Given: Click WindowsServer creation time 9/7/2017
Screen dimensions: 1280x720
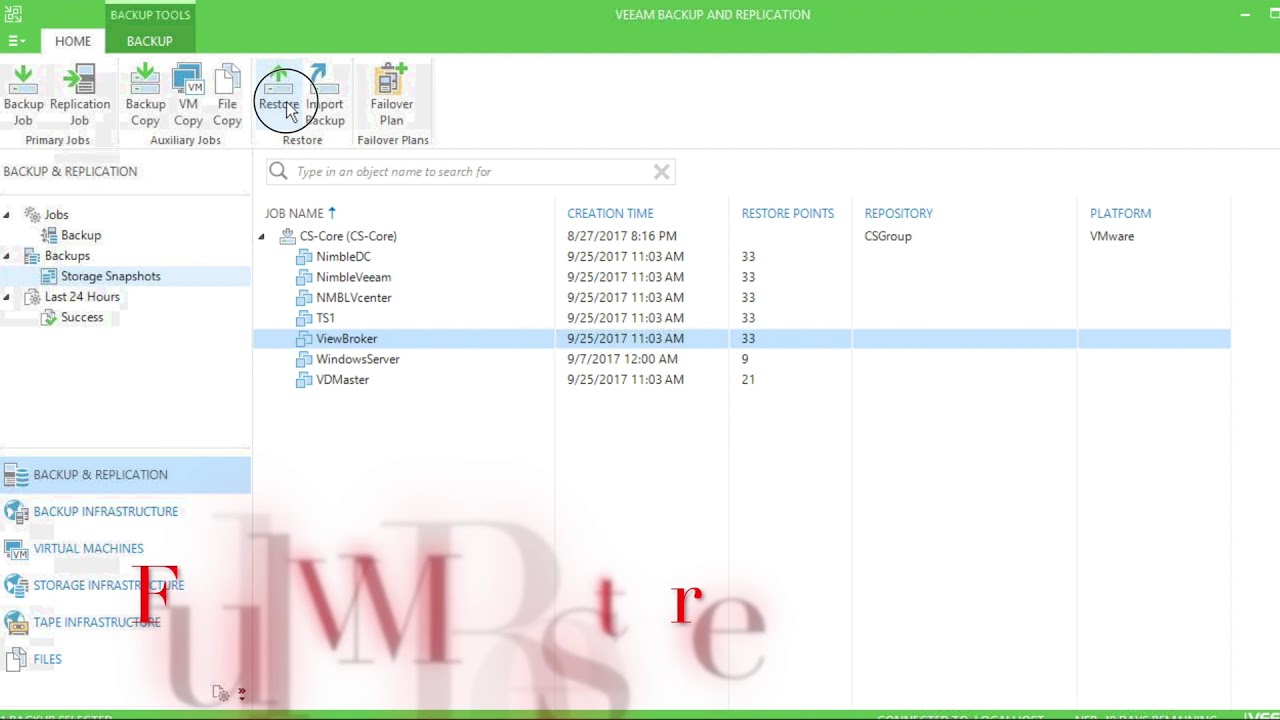Looking at the screenshot, I should pyautogui.click(x=622, y=359).
